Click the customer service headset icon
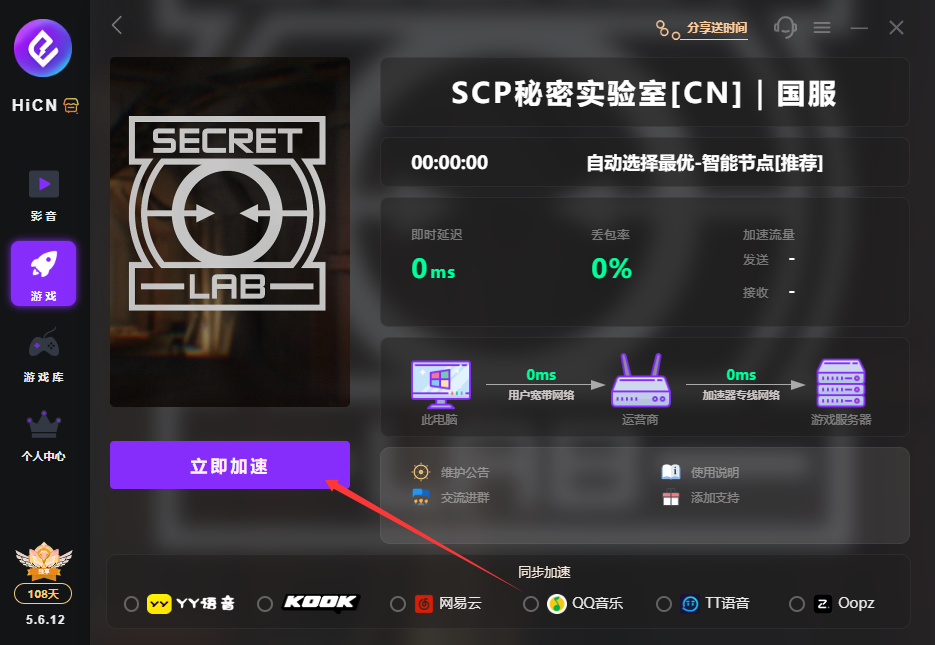The image size is (935, 645). coord(785,27)
